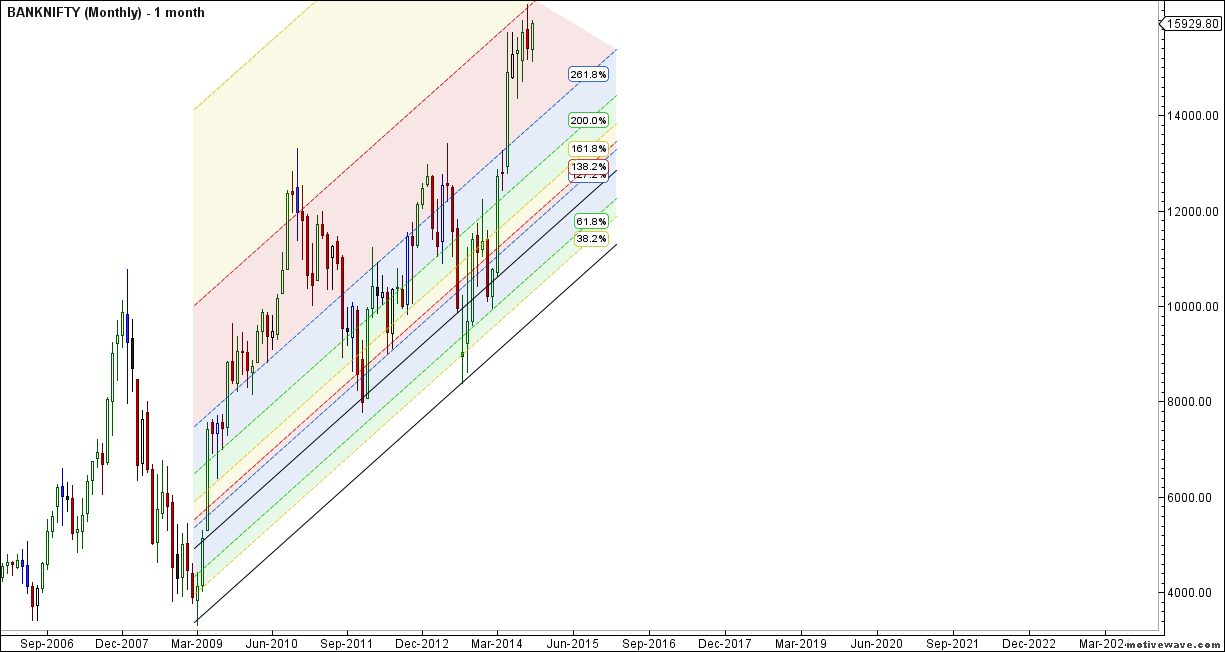
Task: Click Mar-2014 on the time axis
Action: (x=497, y=644)
